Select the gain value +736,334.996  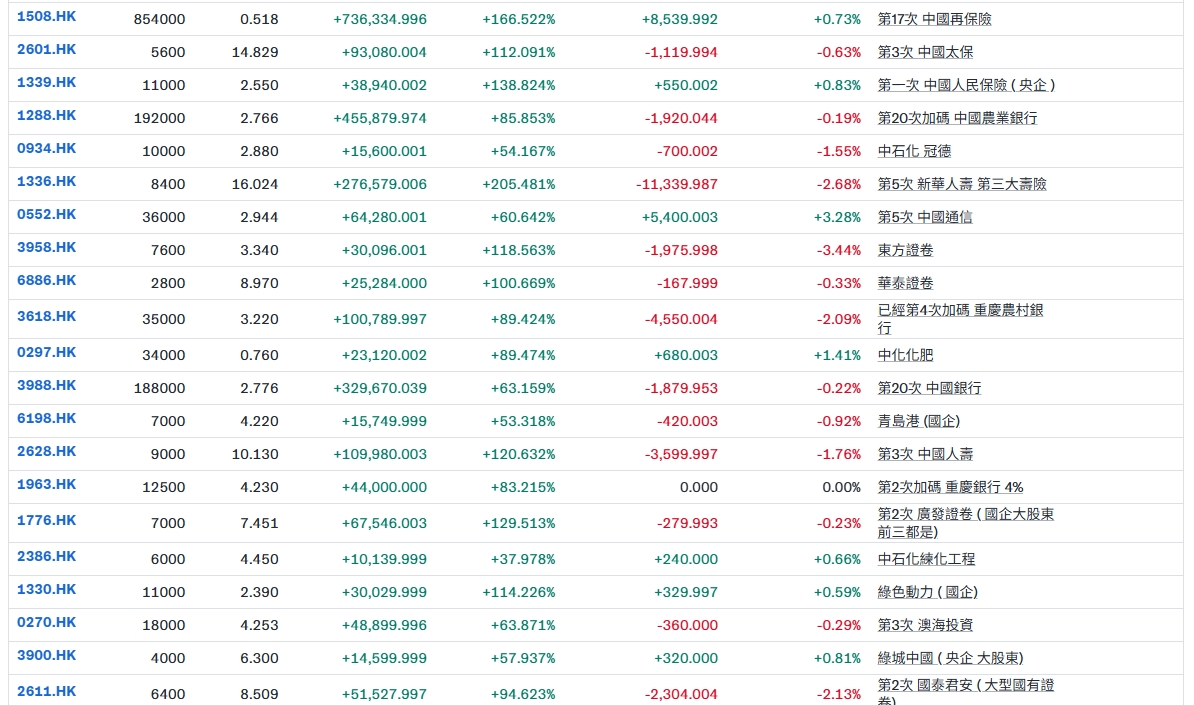pyautogui.click(x=380, y=19)
